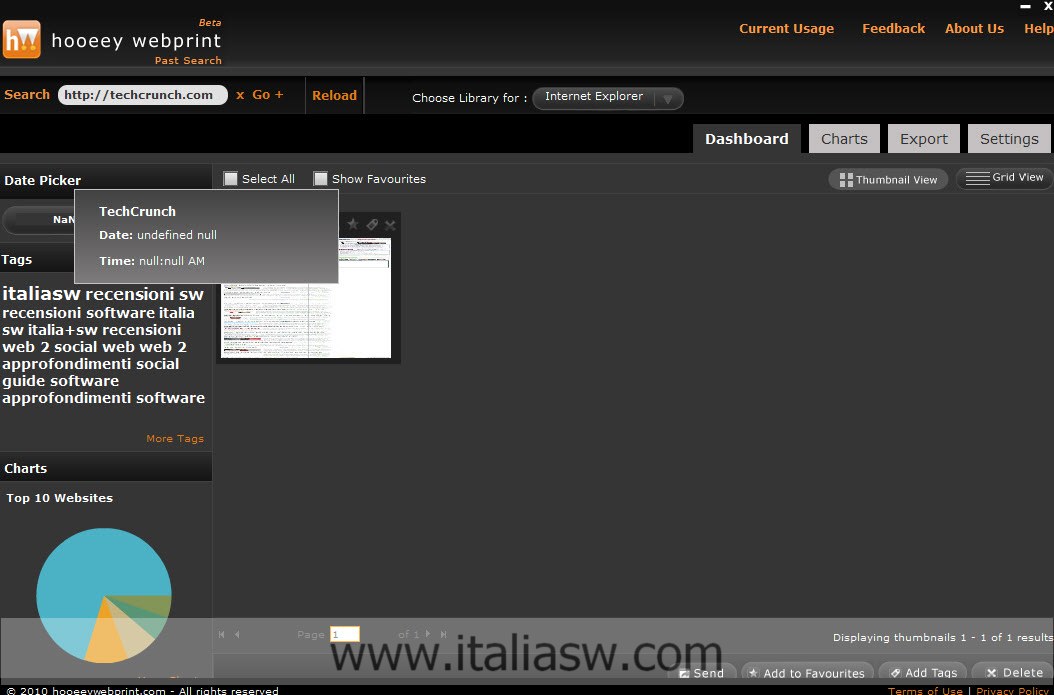The height and width of the screenshot is (695, 1054).
Task: Select the 'guide software' tag
Action: [x=60, y=381]
